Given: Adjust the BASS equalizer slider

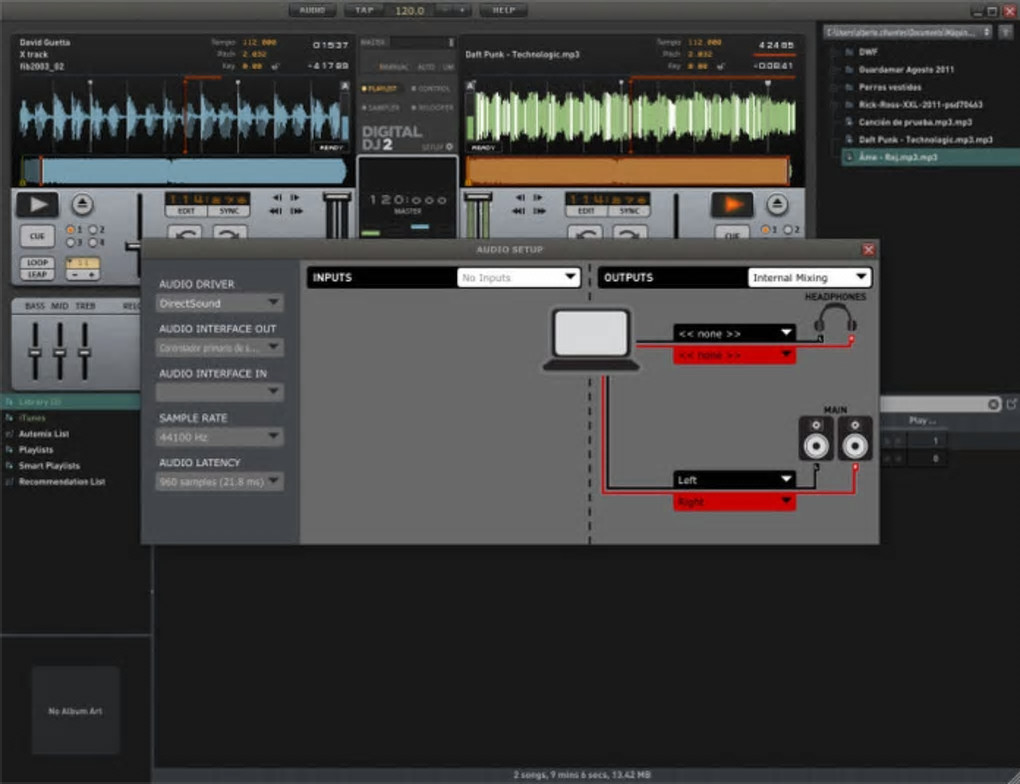Looking at the screenshot, I should pyautogui.click(x=35, y=350).
